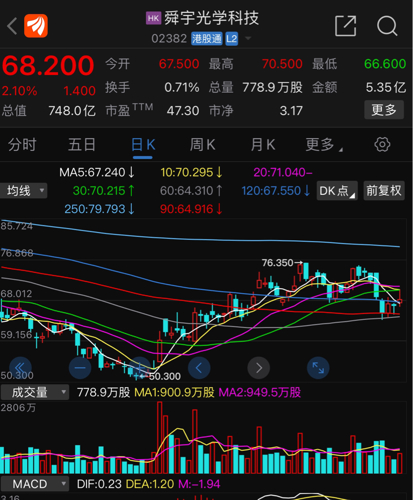Toggle 前复权 price adjustment
Screen dimensions: 413x500
point(384,191)
